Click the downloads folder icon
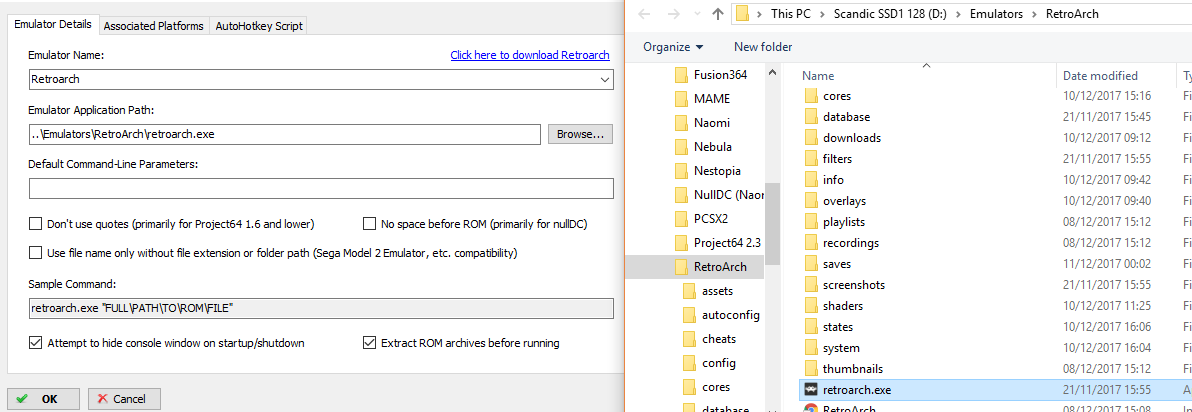Viewport: 1192px width, 412px height. coord(810,138)
